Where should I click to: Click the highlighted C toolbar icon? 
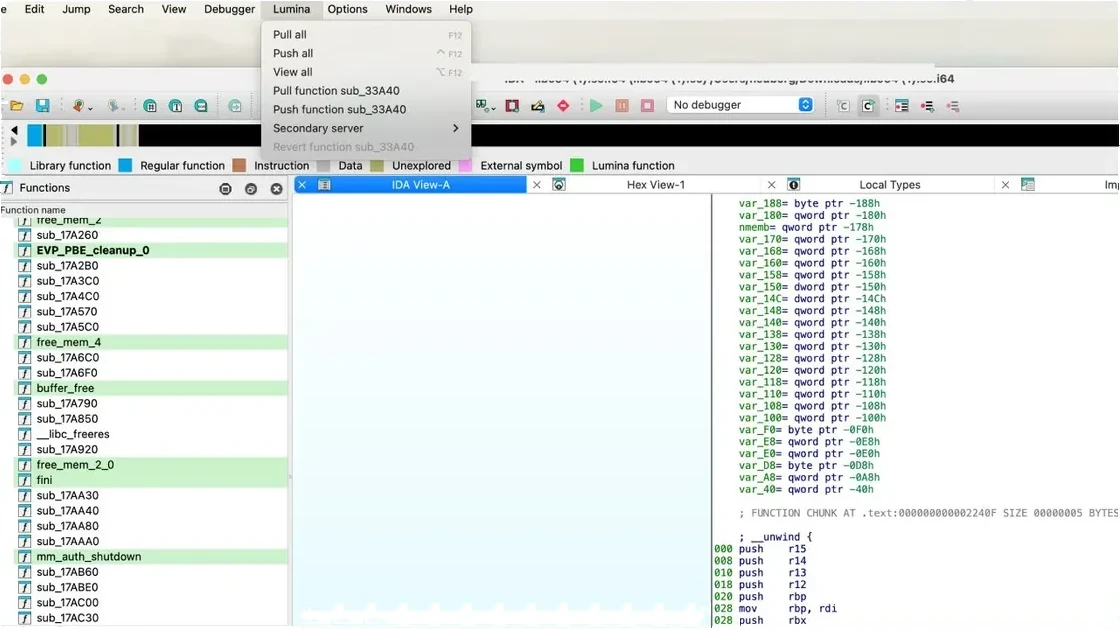[868, 106]
